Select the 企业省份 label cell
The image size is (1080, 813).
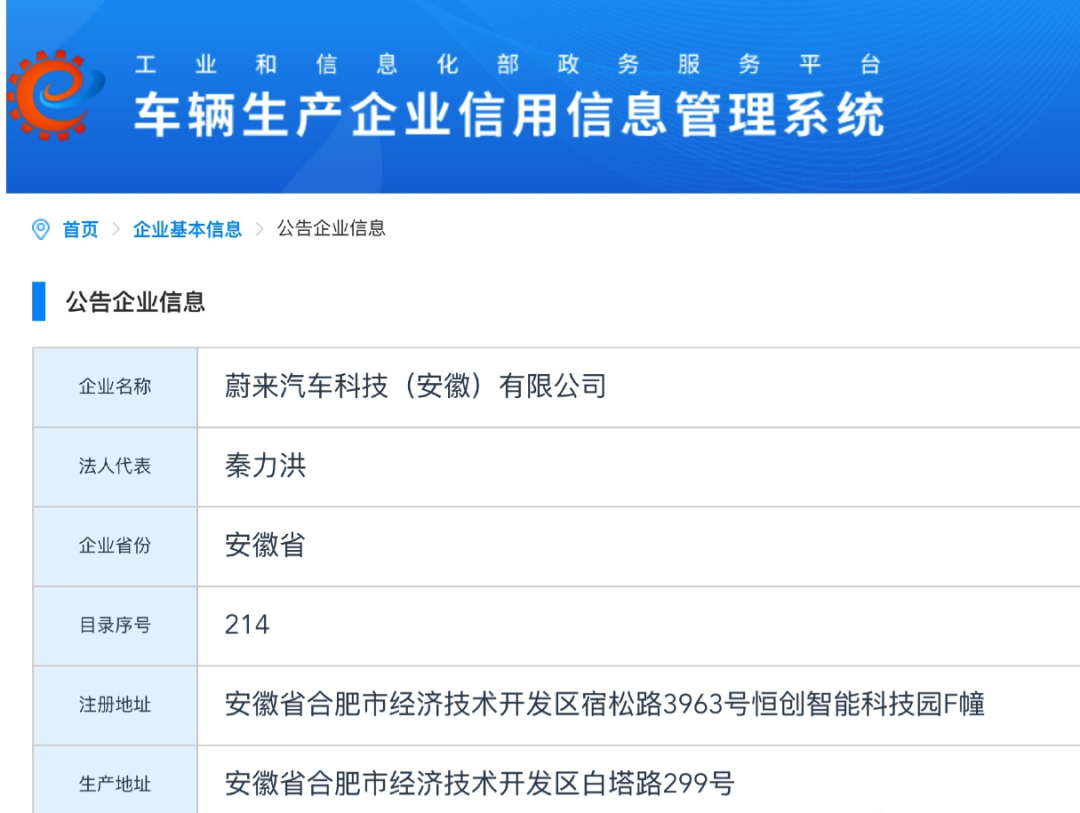point(115,546)
